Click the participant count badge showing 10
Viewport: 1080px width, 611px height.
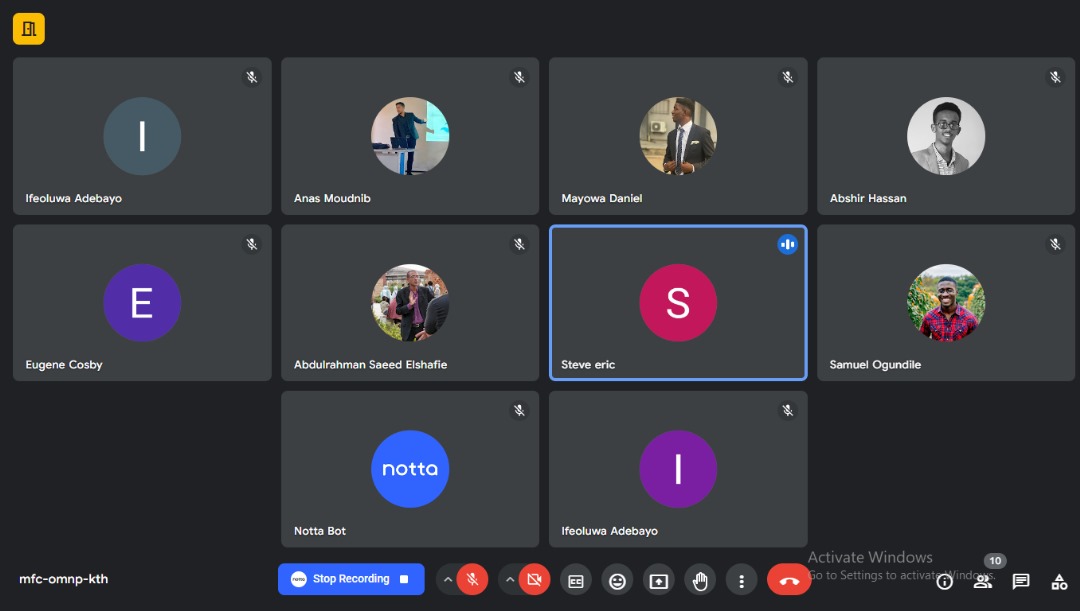[995, 561]
